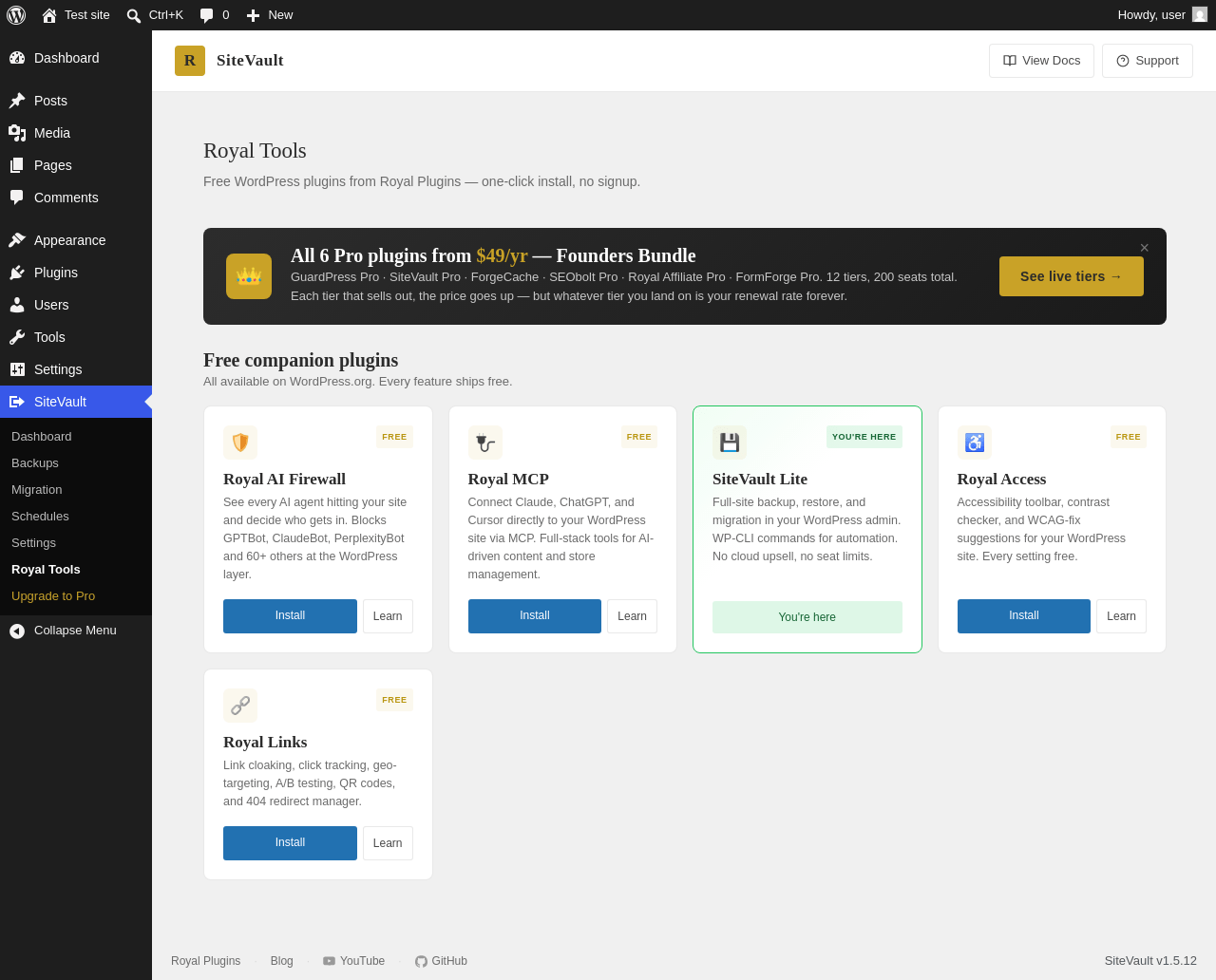The image size is (1216, 980).
Task: Click See live tiers button
Action: point(1072,276)
